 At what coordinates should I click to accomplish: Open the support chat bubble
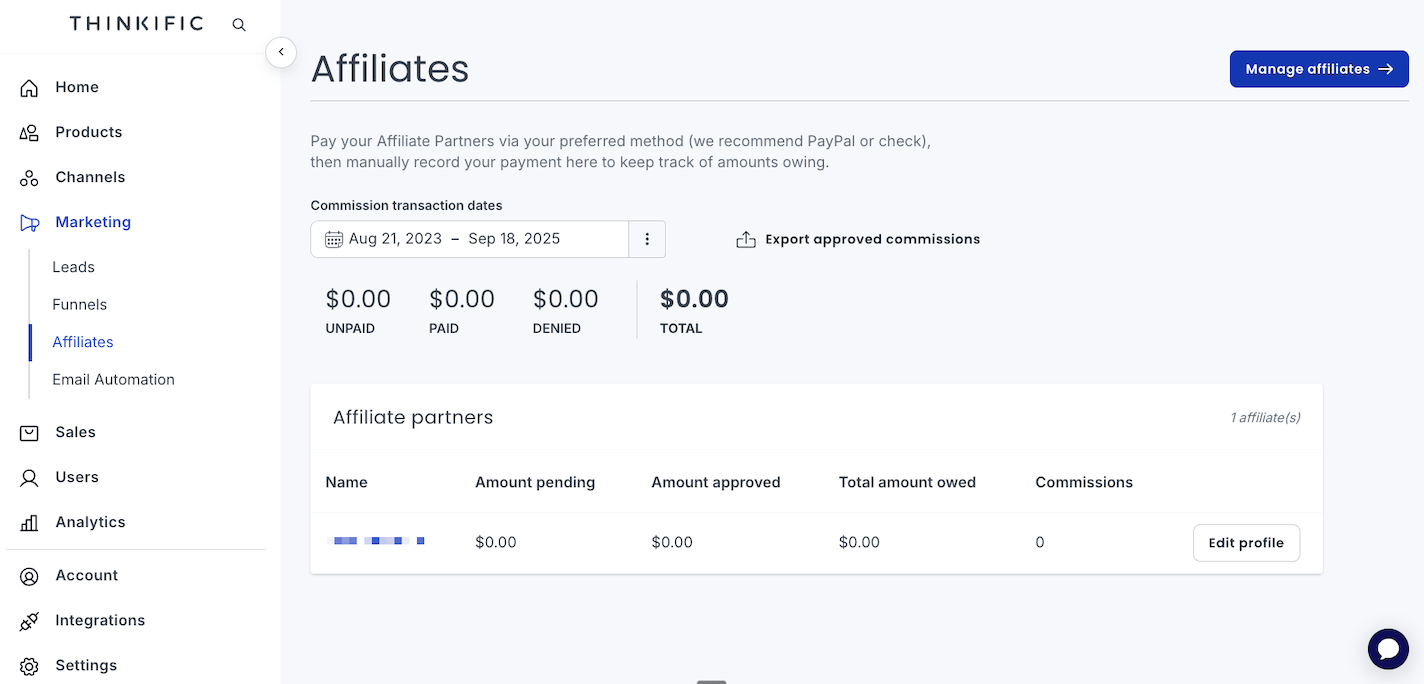coord(1388,649)
